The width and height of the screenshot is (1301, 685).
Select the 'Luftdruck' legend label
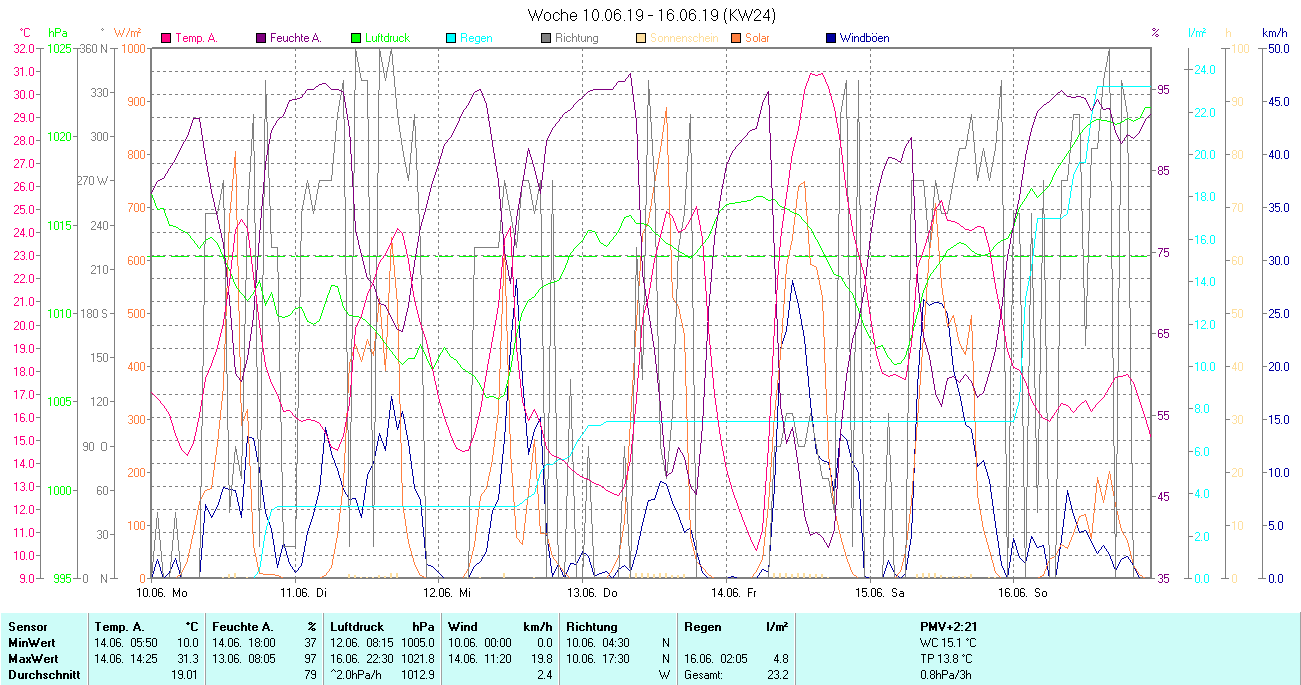point(388,38)
